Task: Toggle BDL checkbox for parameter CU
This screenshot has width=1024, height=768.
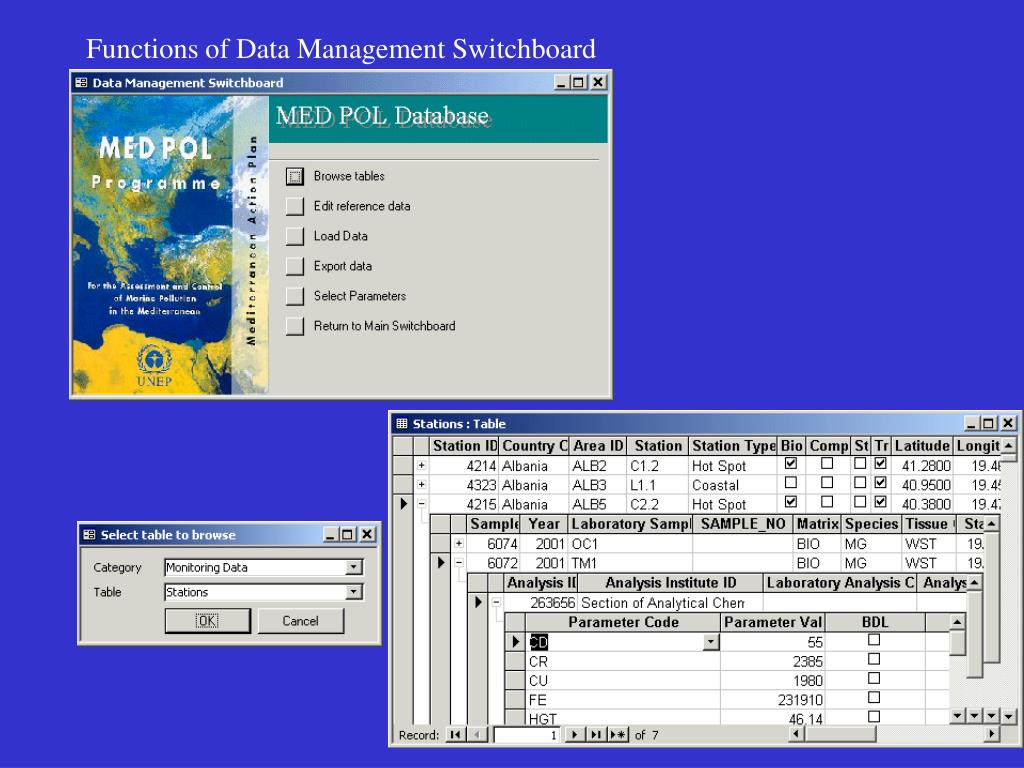Action: pyautogui.click(x=874, y=679)
